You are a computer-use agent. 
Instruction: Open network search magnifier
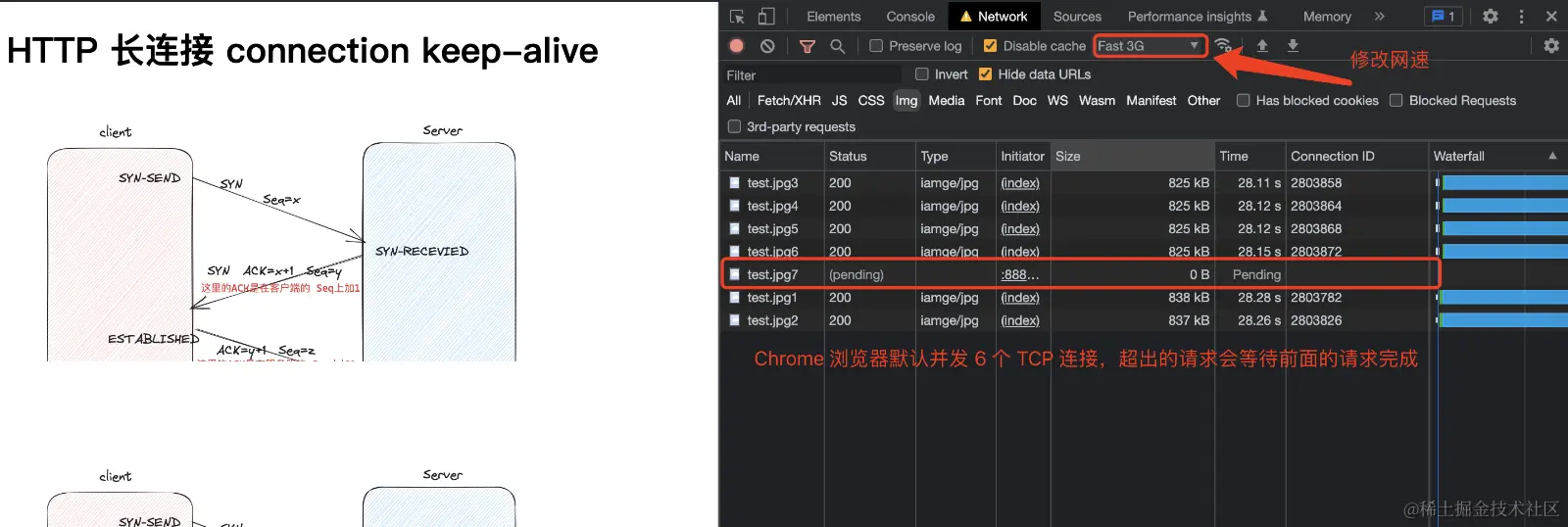(837, 46)
